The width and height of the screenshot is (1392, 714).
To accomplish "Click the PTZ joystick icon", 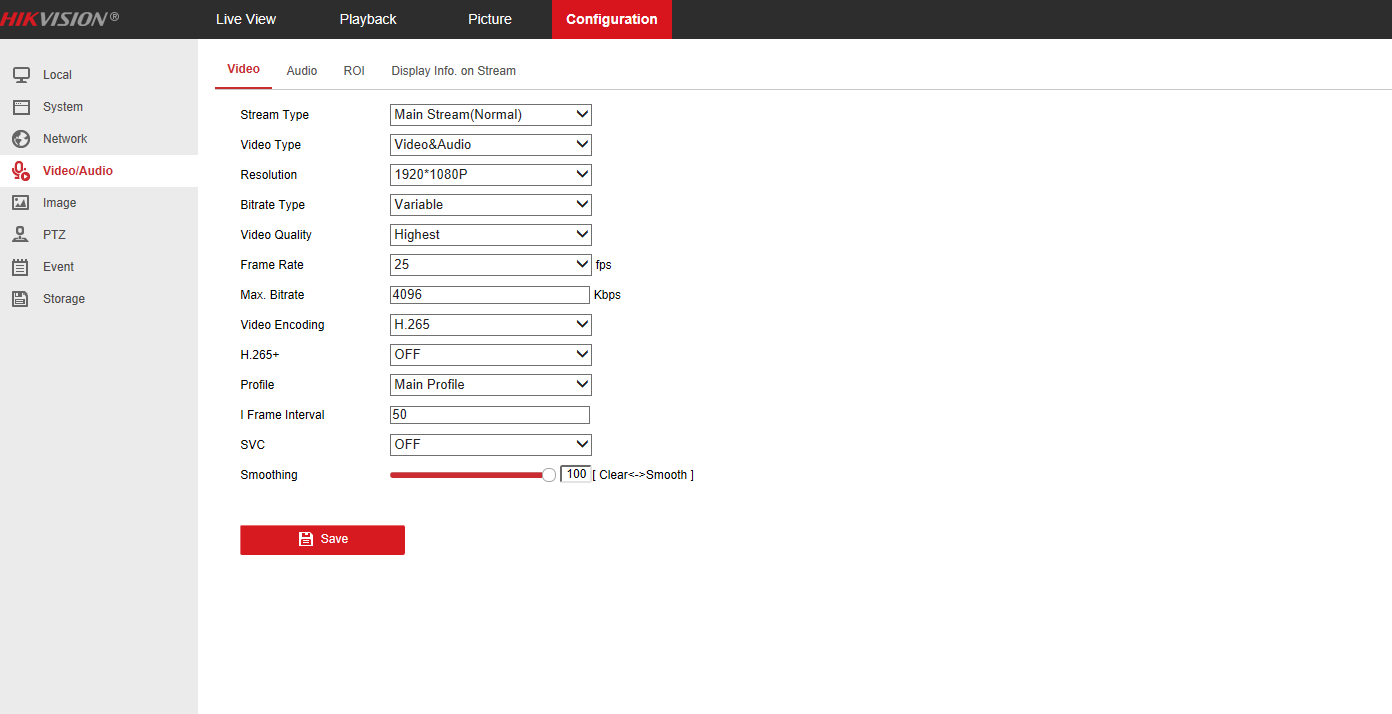I will [x=21, y=235].
